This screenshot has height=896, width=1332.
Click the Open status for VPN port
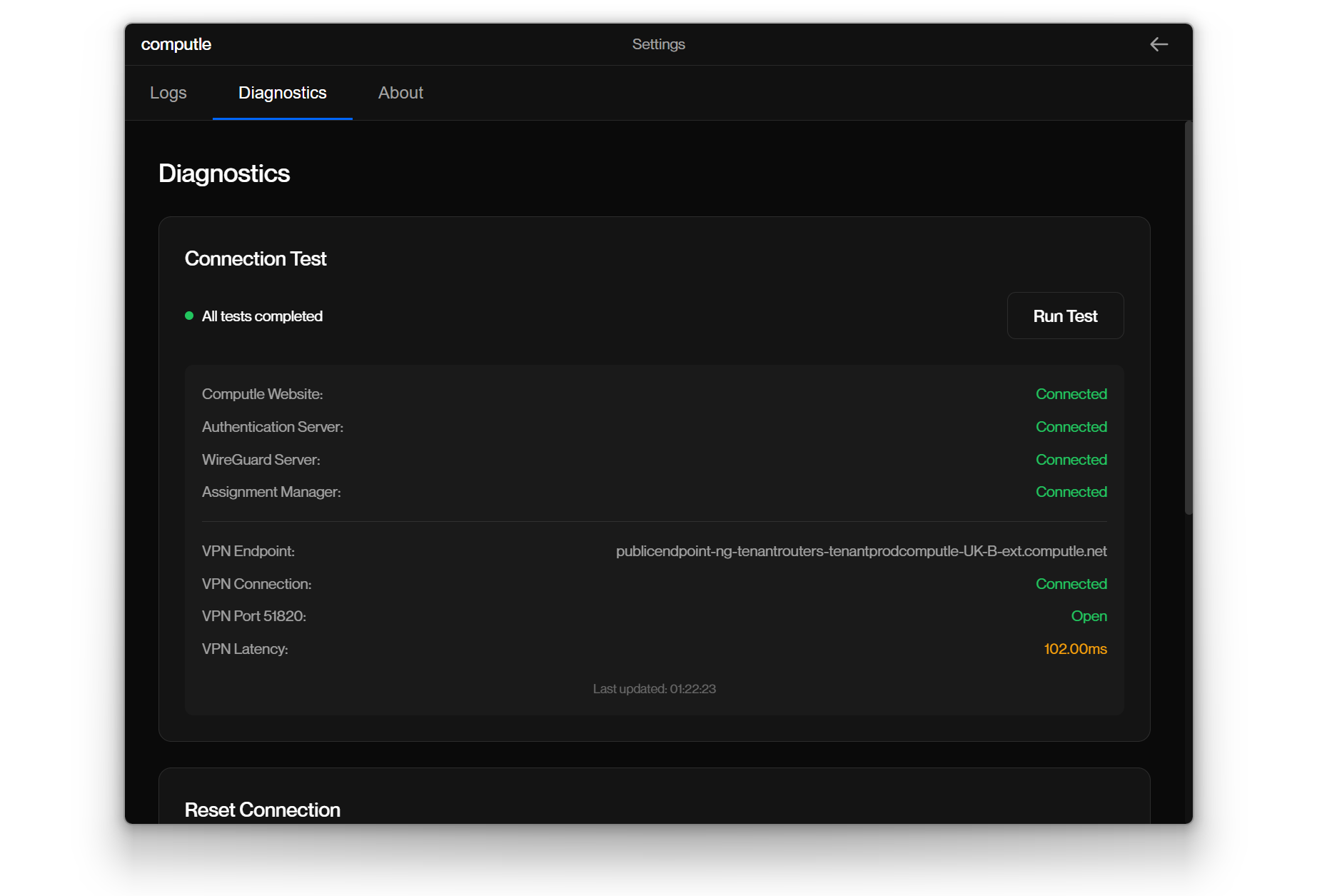[x=1089, y=616]
